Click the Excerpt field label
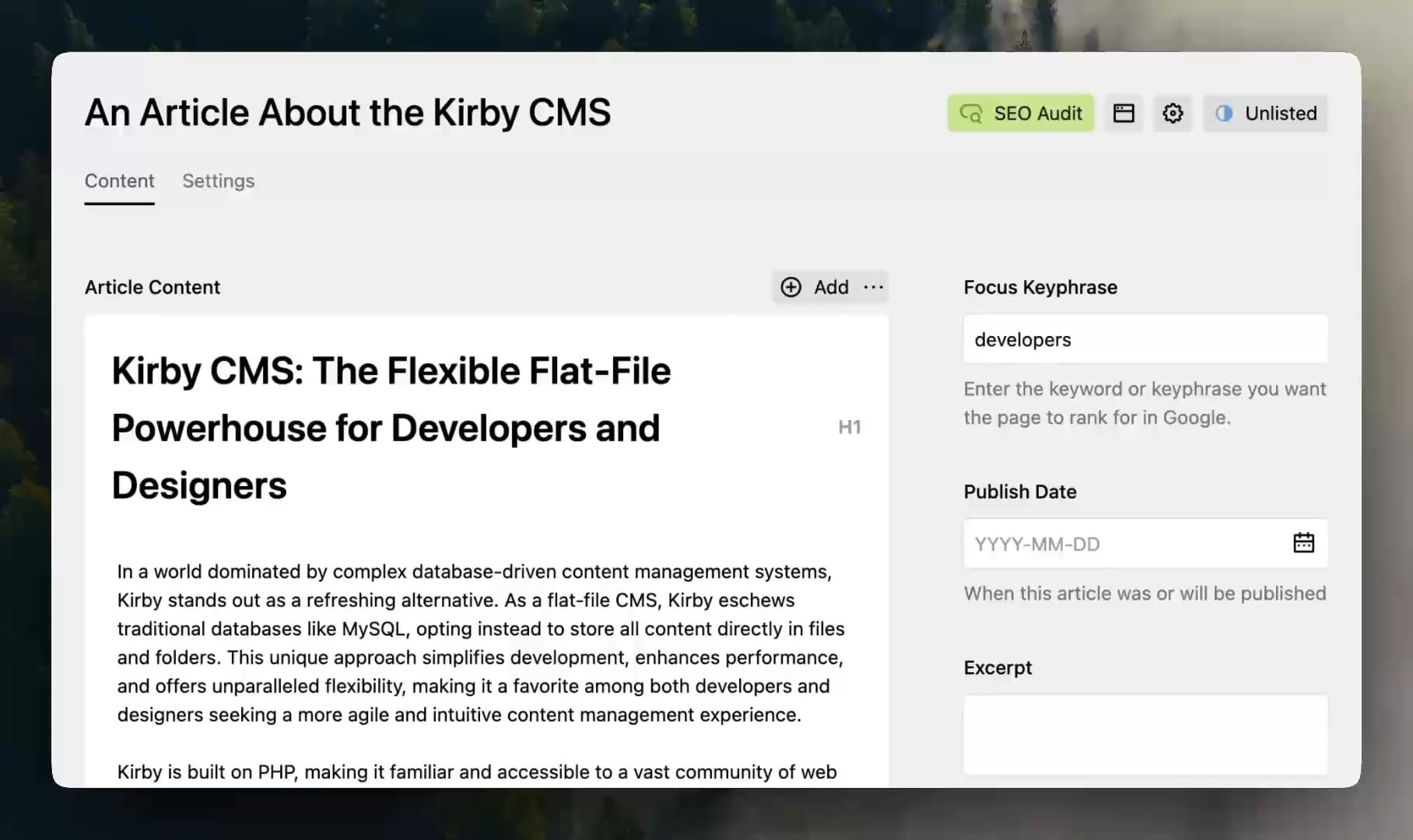Viewport: 1413px width, 840px height. [998, 667]
